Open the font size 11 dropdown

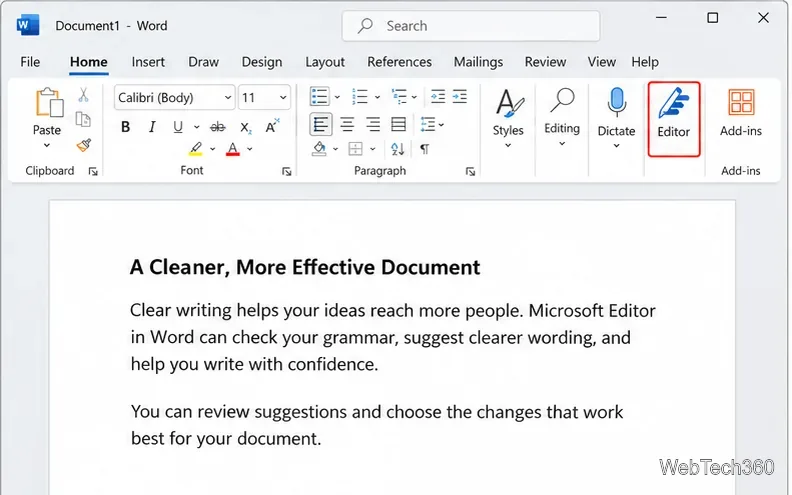tap(264, 97)
